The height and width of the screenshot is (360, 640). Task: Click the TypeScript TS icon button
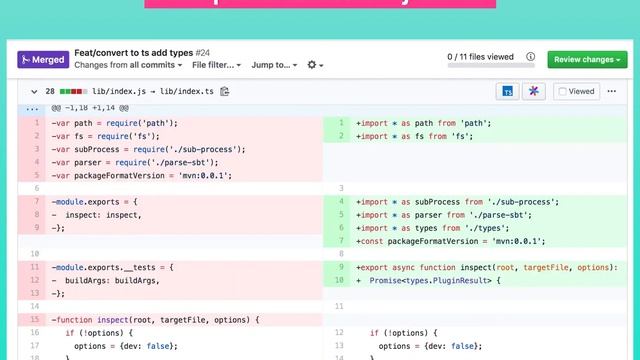pos(507,91)
